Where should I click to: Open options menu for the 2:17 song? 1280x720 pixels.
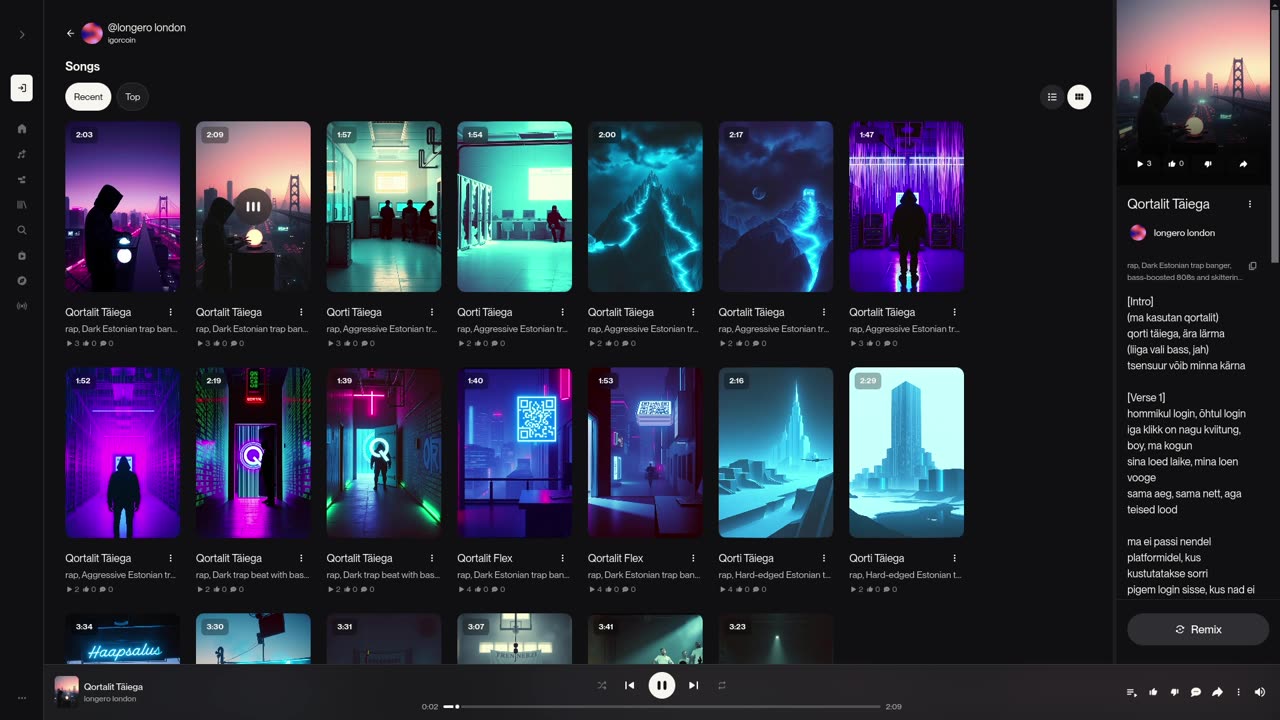pos(824,312)
